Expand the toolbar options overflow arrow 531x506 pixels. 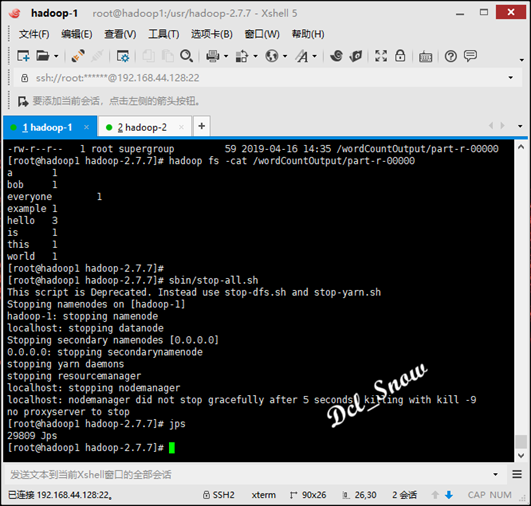click(x=522, y=60)
